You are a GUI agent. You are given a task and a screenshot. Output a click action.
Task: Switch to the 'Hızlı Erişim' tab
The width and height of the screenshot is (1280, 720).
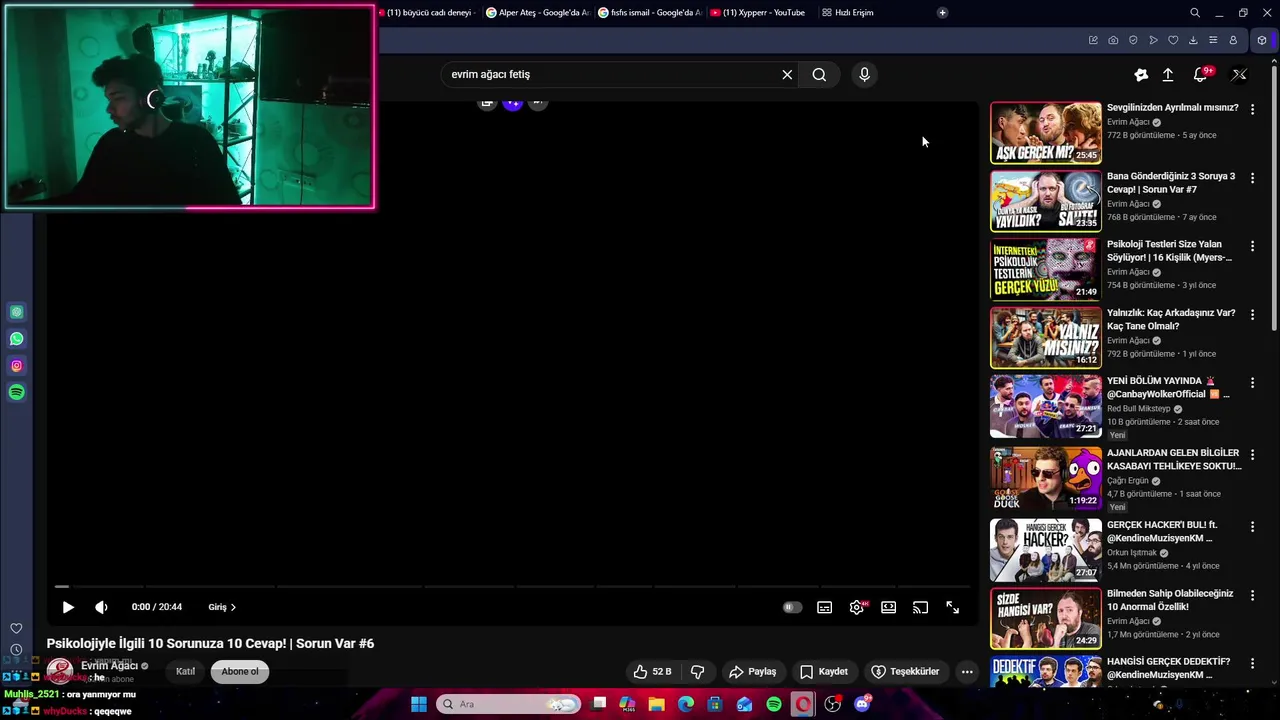point(848,13)
